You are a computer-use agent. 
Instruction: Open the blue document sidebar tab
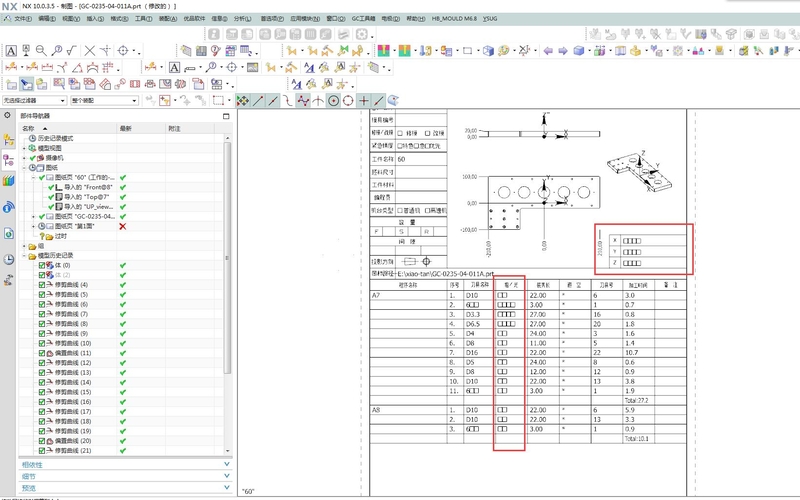click(8, 234)
